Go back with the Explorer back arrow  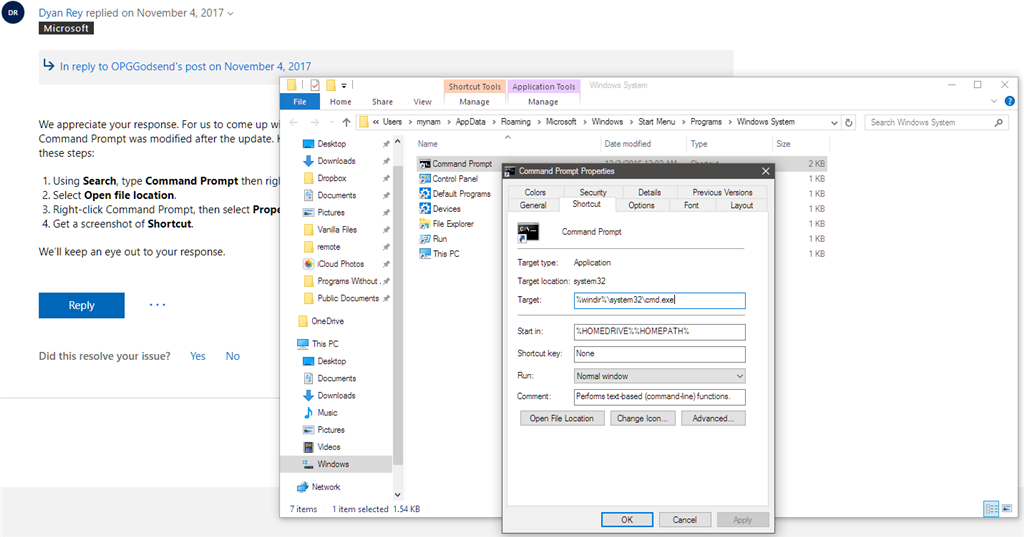point(294,122)
